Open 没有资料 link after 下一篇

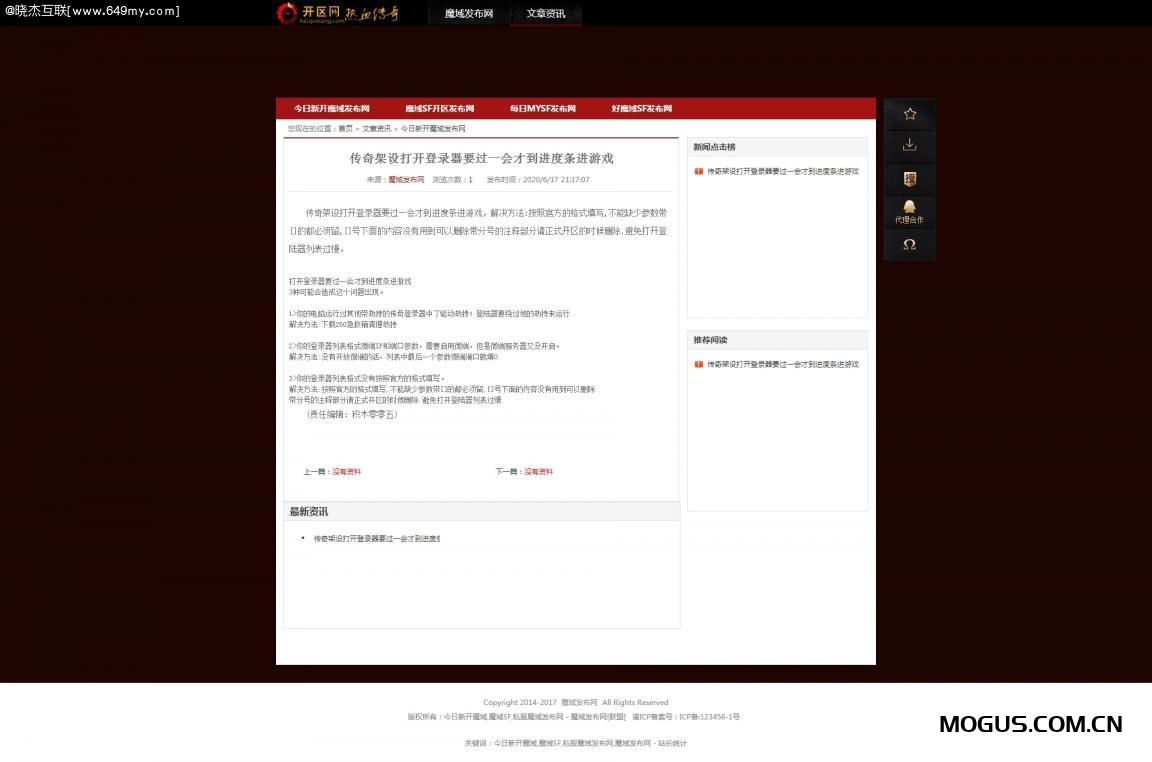tap(539, 471)
